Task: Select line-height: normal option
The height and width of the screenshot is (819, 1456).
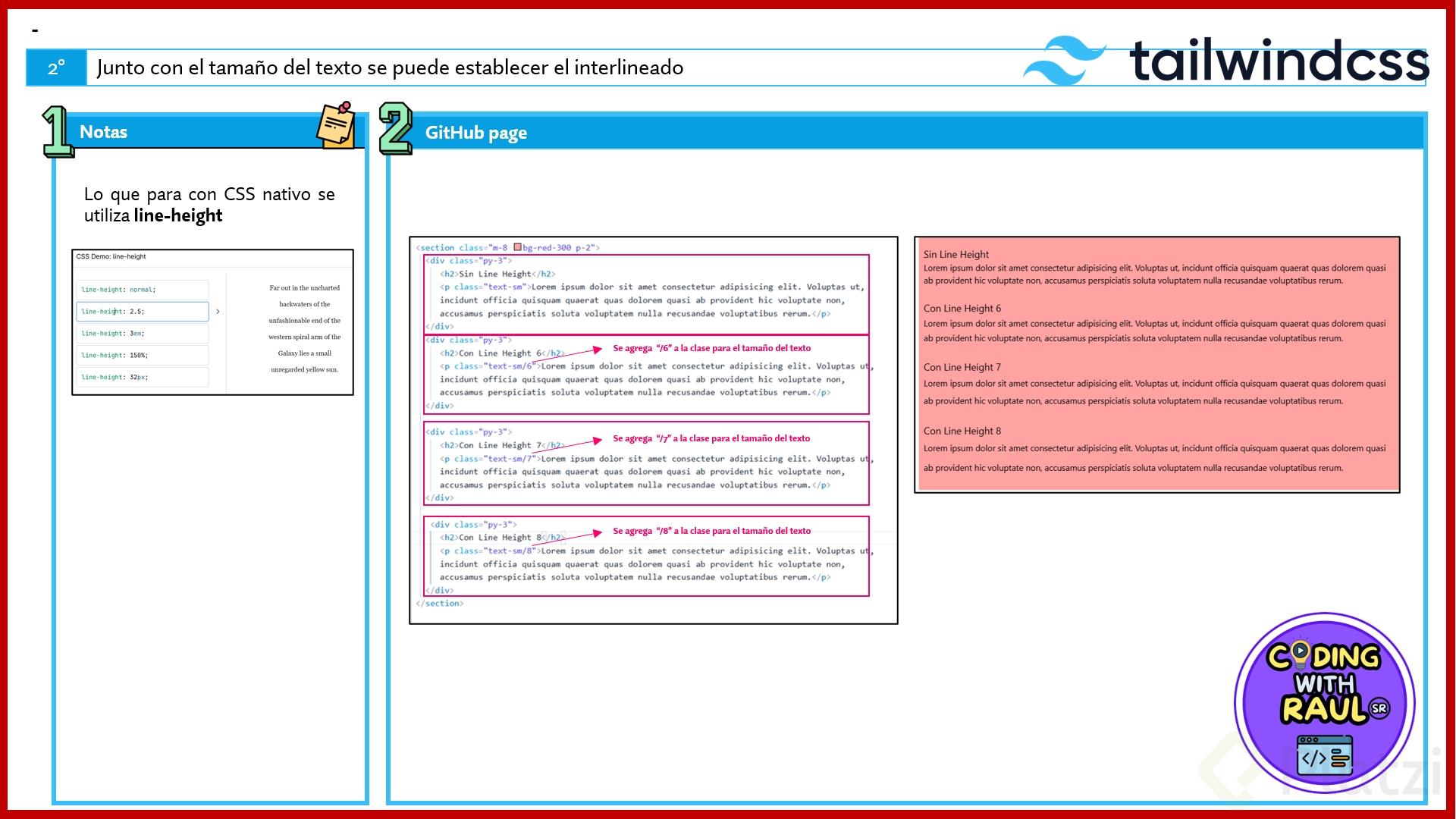Action: click(142, 290)
